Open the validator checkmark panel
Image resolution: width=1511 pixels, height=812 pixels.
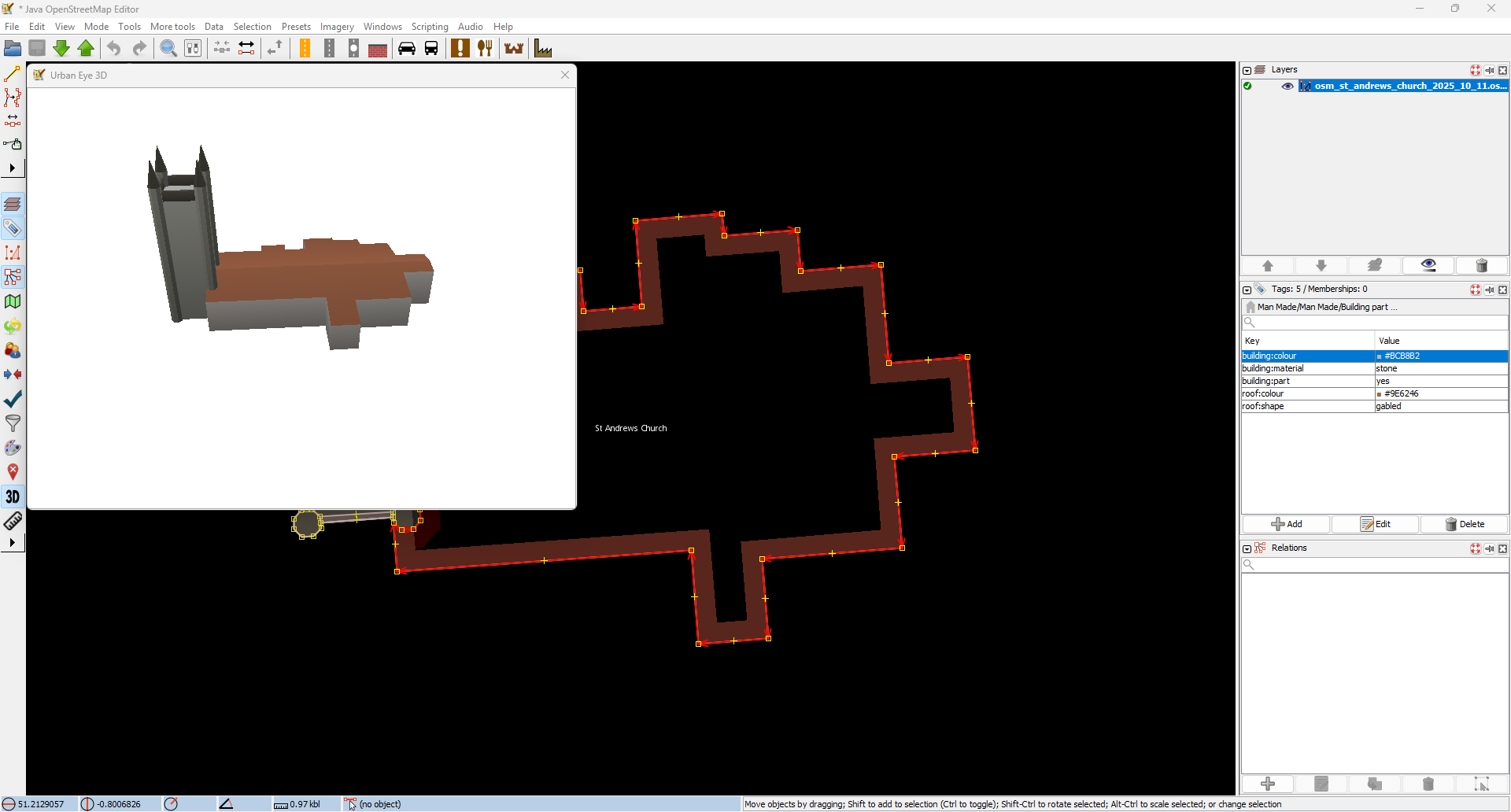13,399
